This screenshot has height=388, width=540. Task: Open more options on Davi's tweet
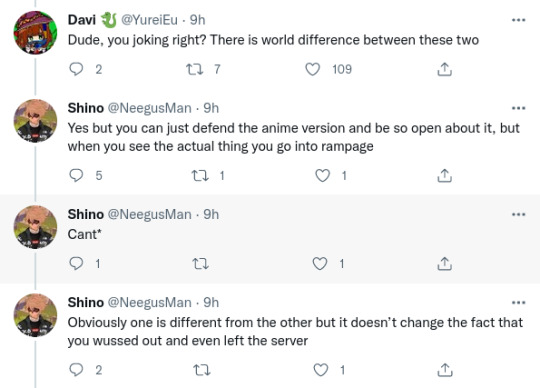click(x=518, y=20)
